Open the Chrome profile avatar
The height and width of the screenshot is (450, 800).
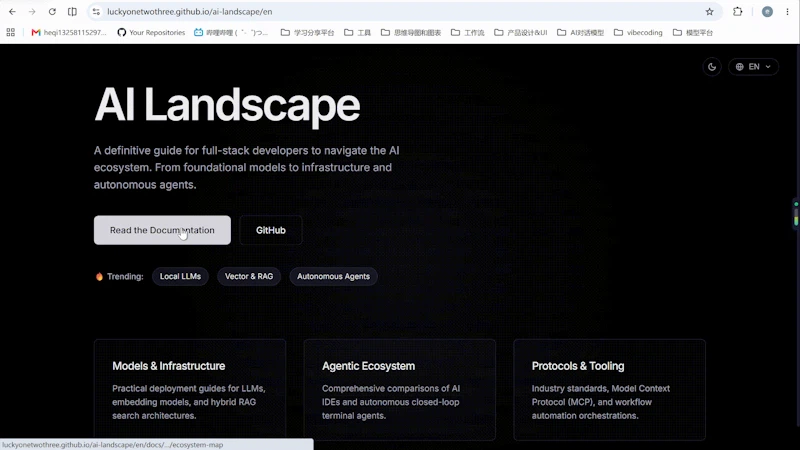767,11
